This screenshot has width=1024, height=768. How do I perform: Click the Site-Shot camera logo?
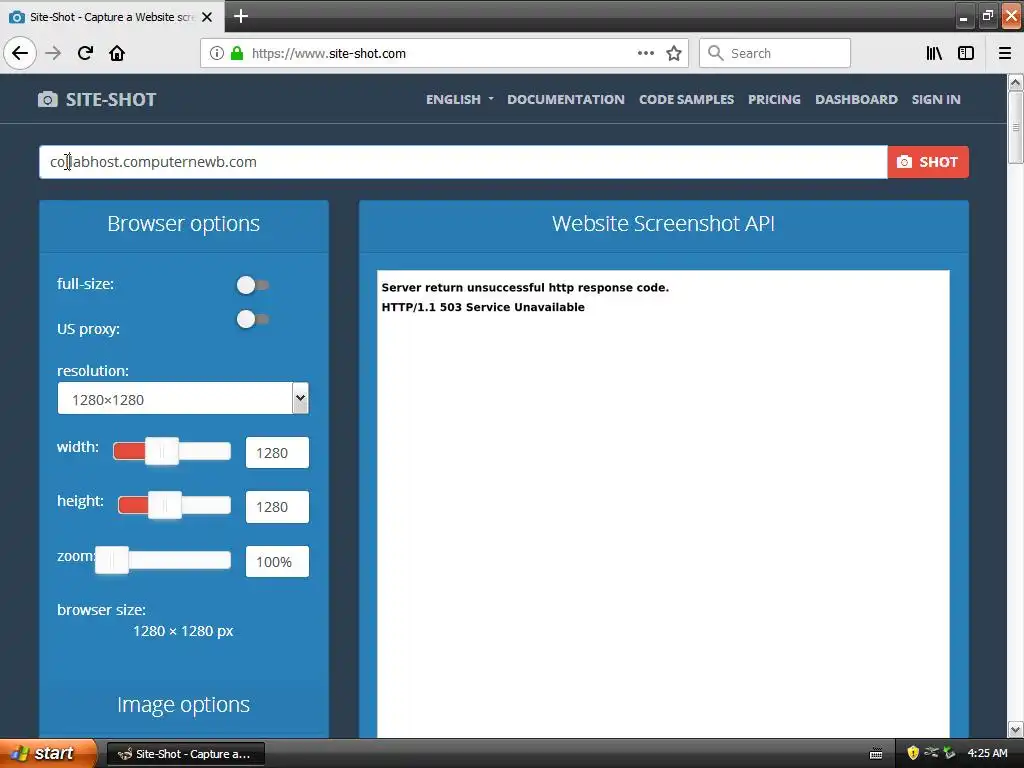pos(48,99)
